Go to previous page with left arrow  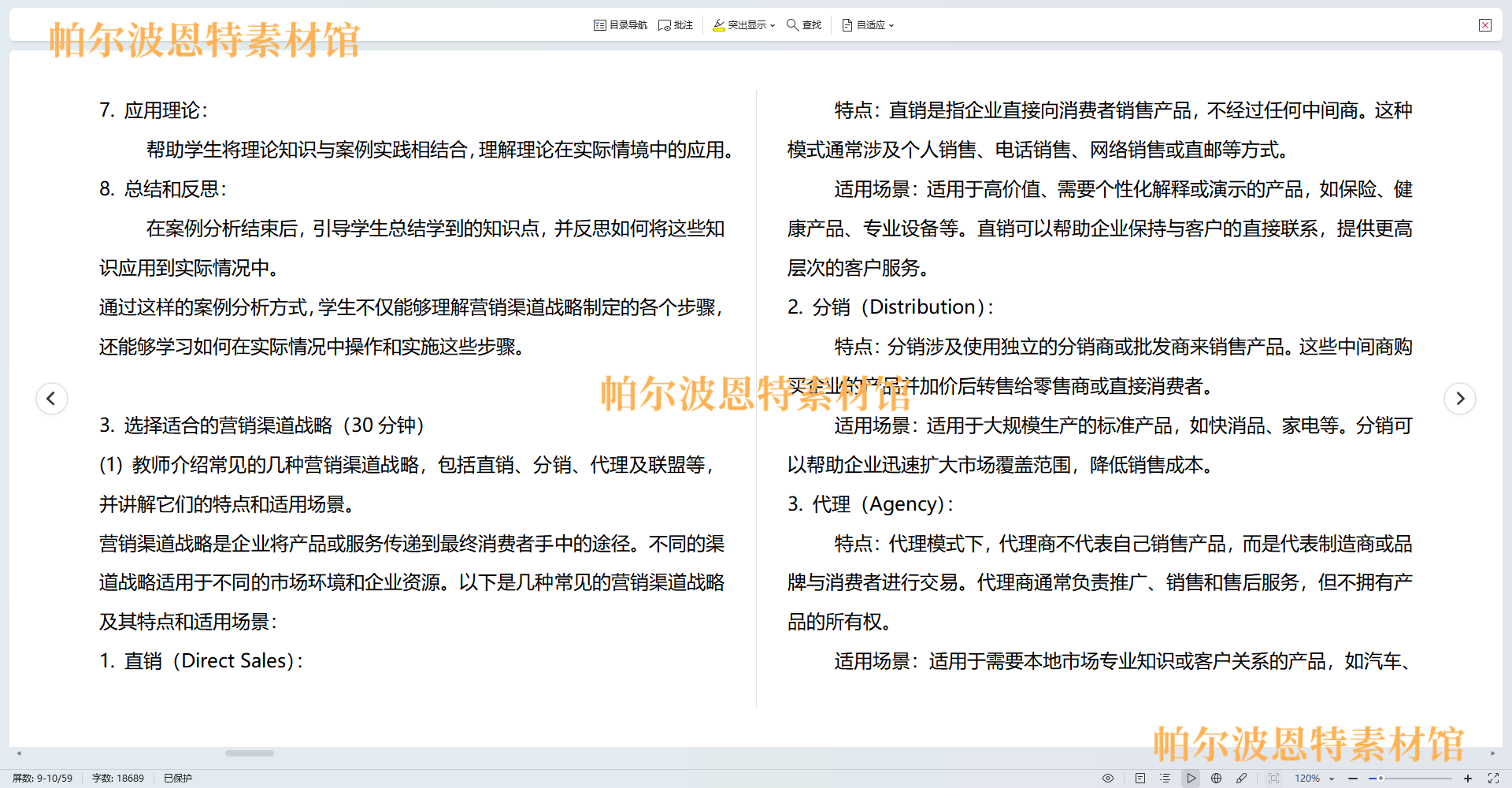click(x=52, y=398)
